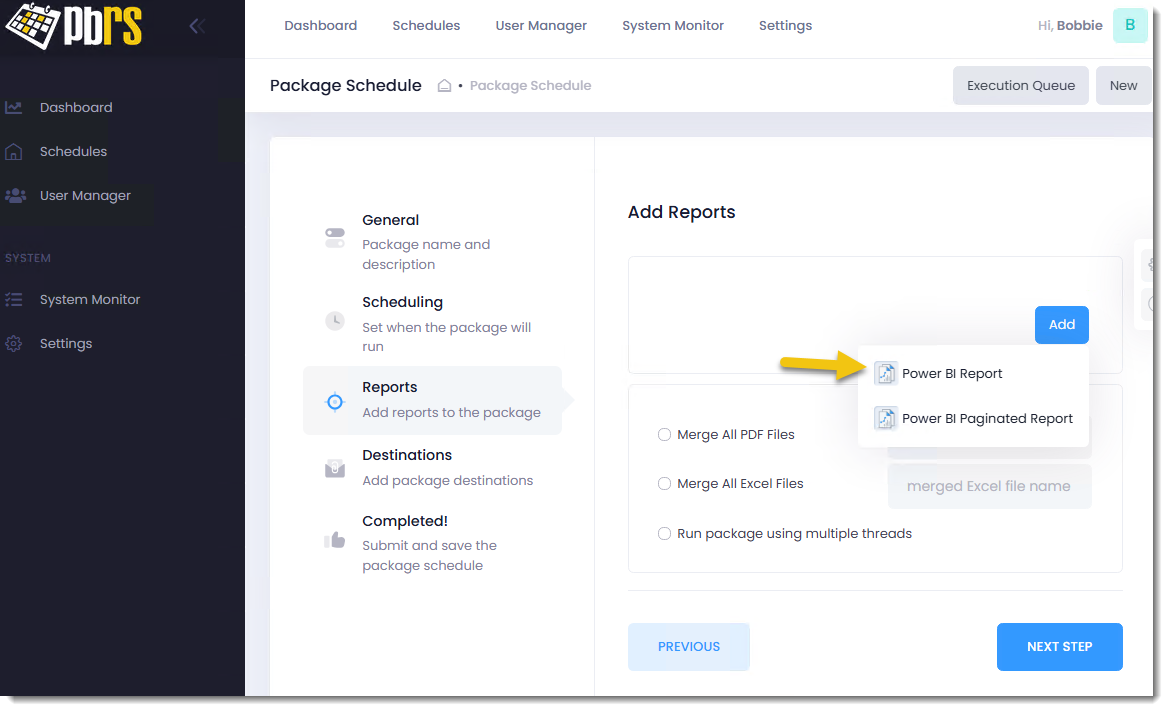The image size is (1168, 711).
Task: Toggle Run package using multiple threads
Action: pos(664,534)
